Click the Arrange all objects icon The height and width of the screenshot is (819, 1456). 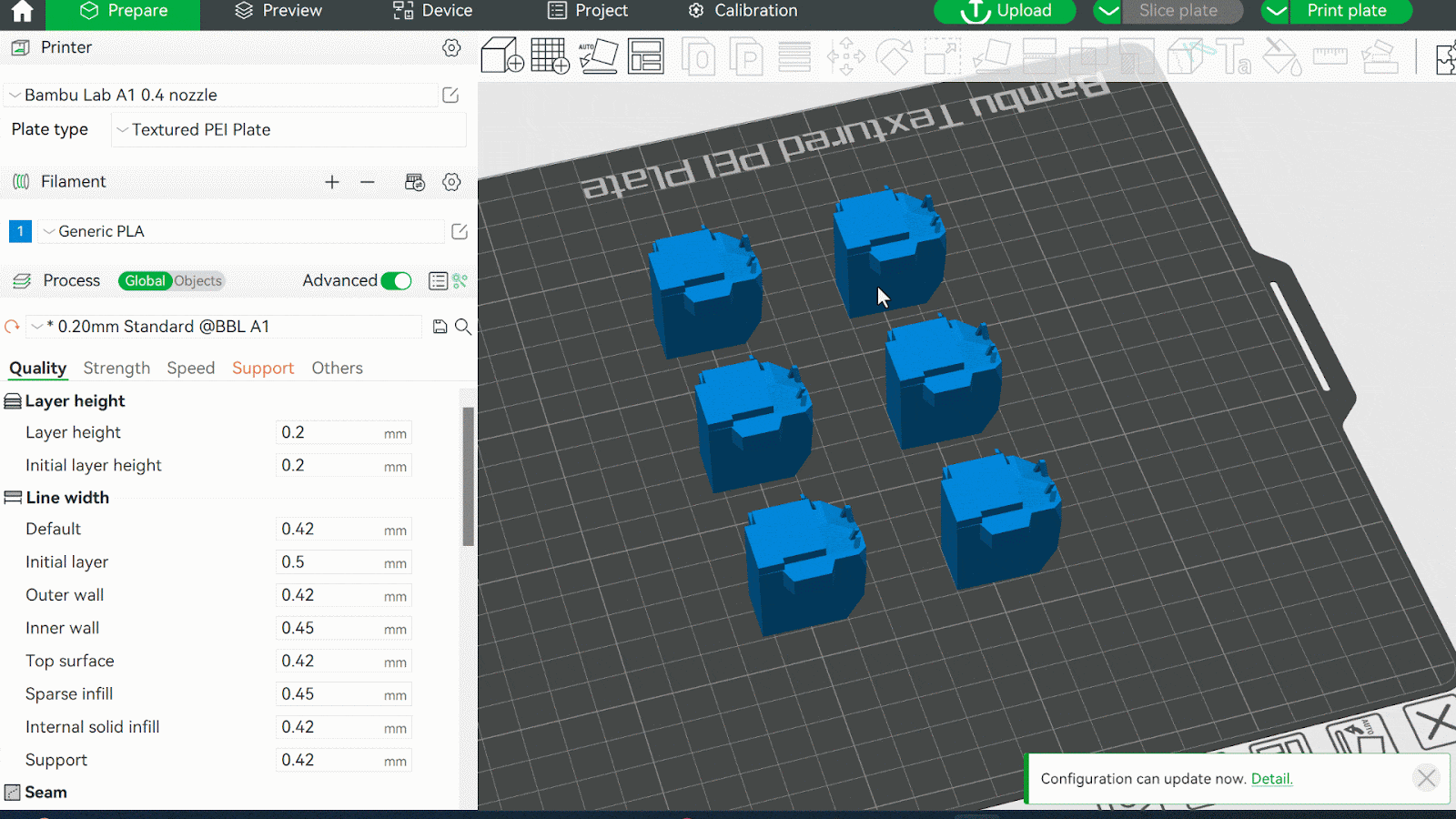(x=646, y=56)
